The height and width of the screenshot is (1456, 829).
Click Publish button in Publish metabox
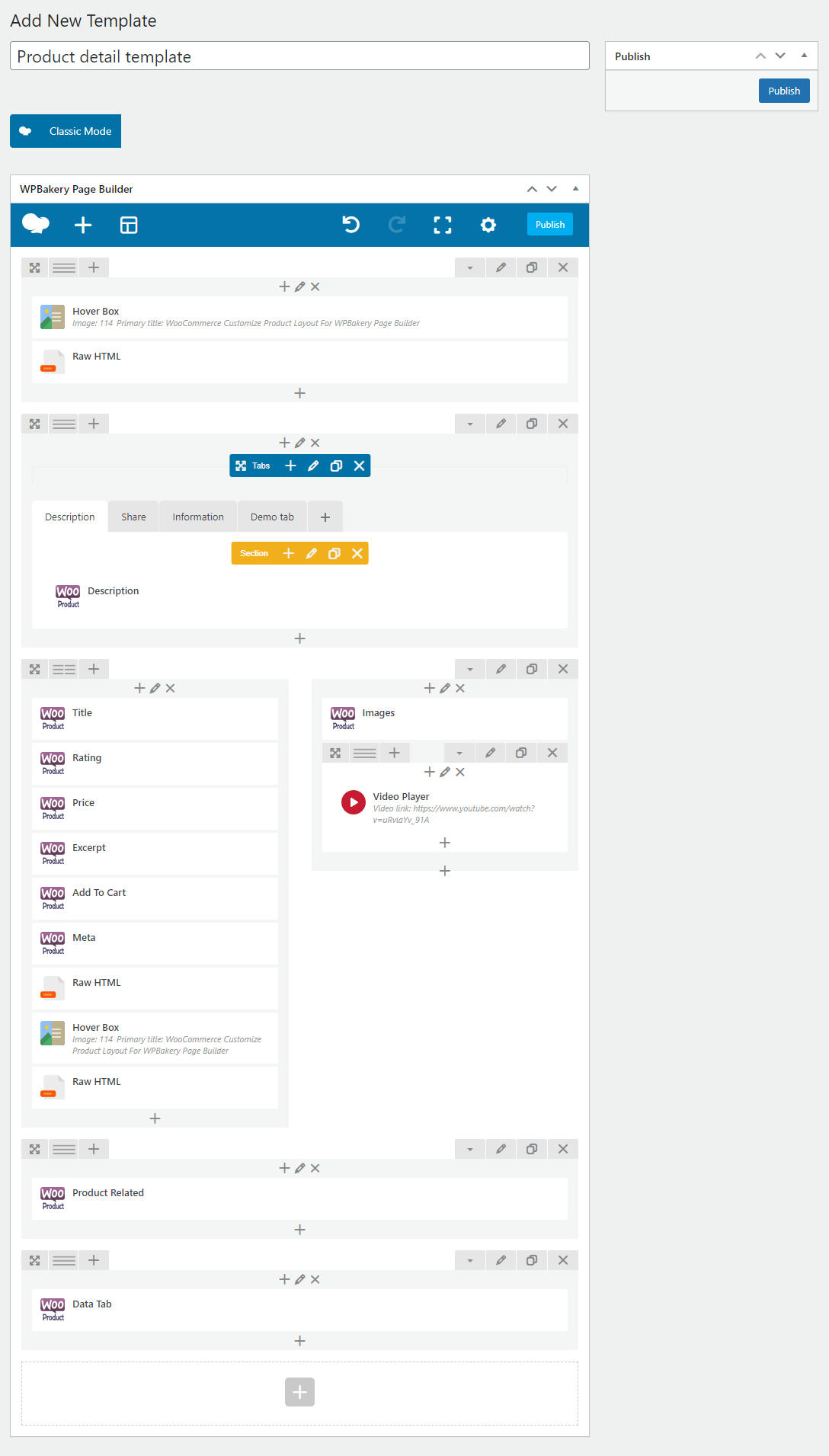[784, 91]
